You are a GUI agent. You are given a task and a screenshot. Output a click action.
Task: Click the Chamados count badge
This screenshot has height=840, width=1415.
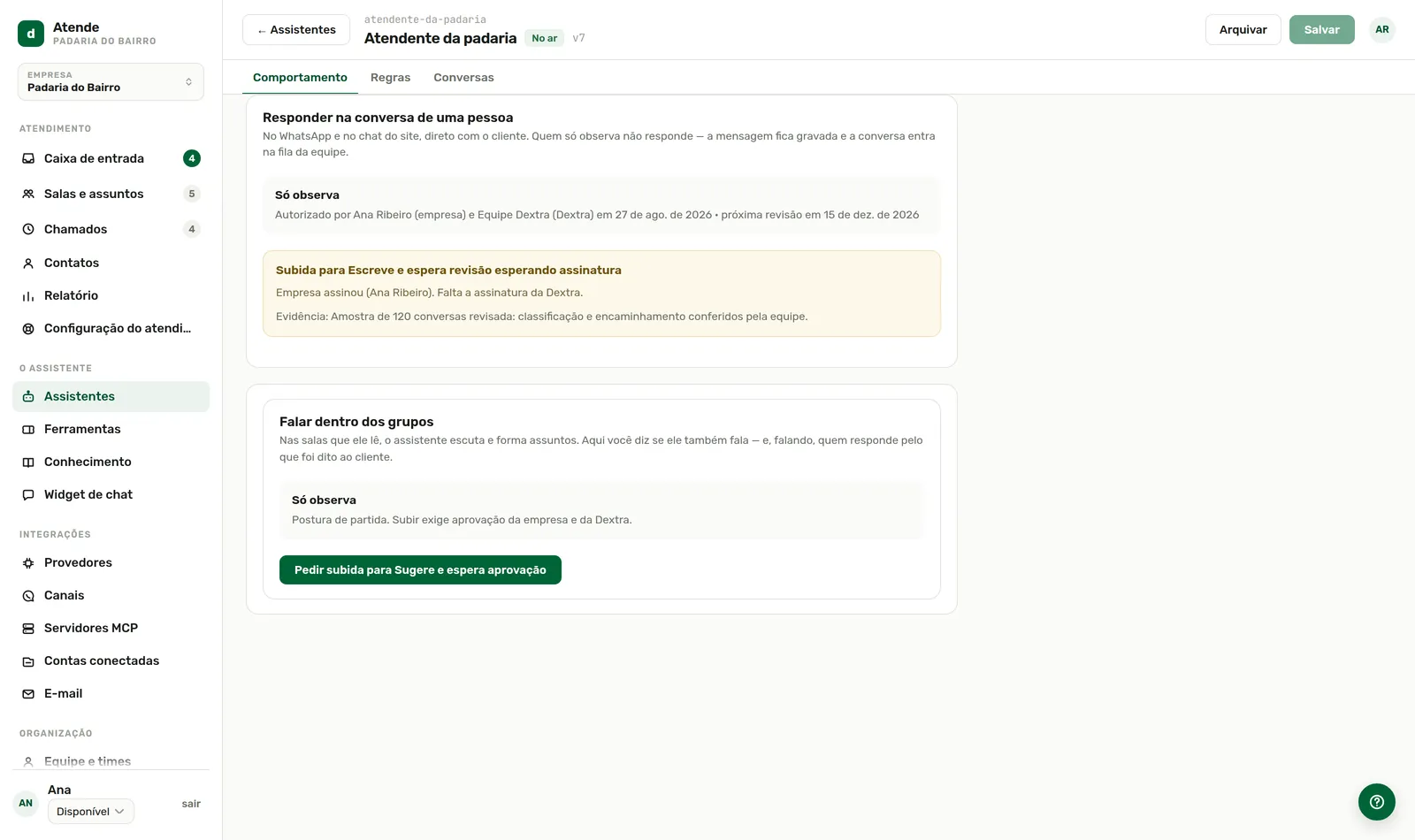(192, 229)
